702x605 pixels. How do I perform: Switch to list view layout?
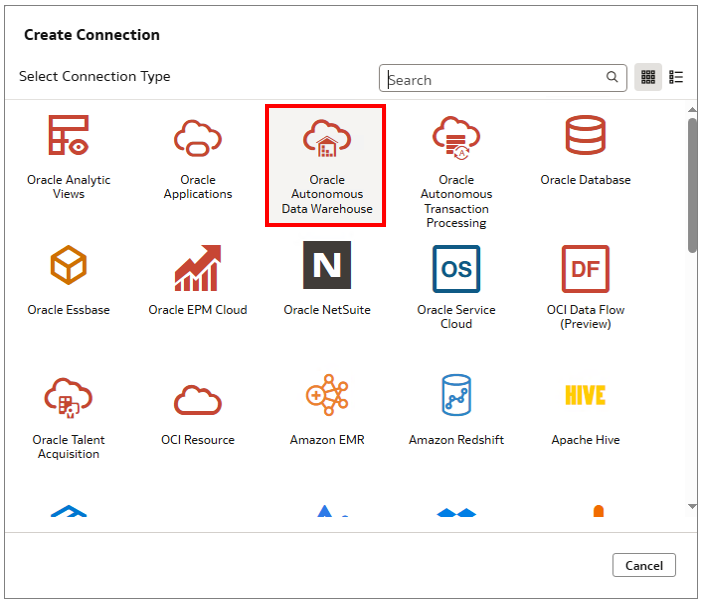676,77
